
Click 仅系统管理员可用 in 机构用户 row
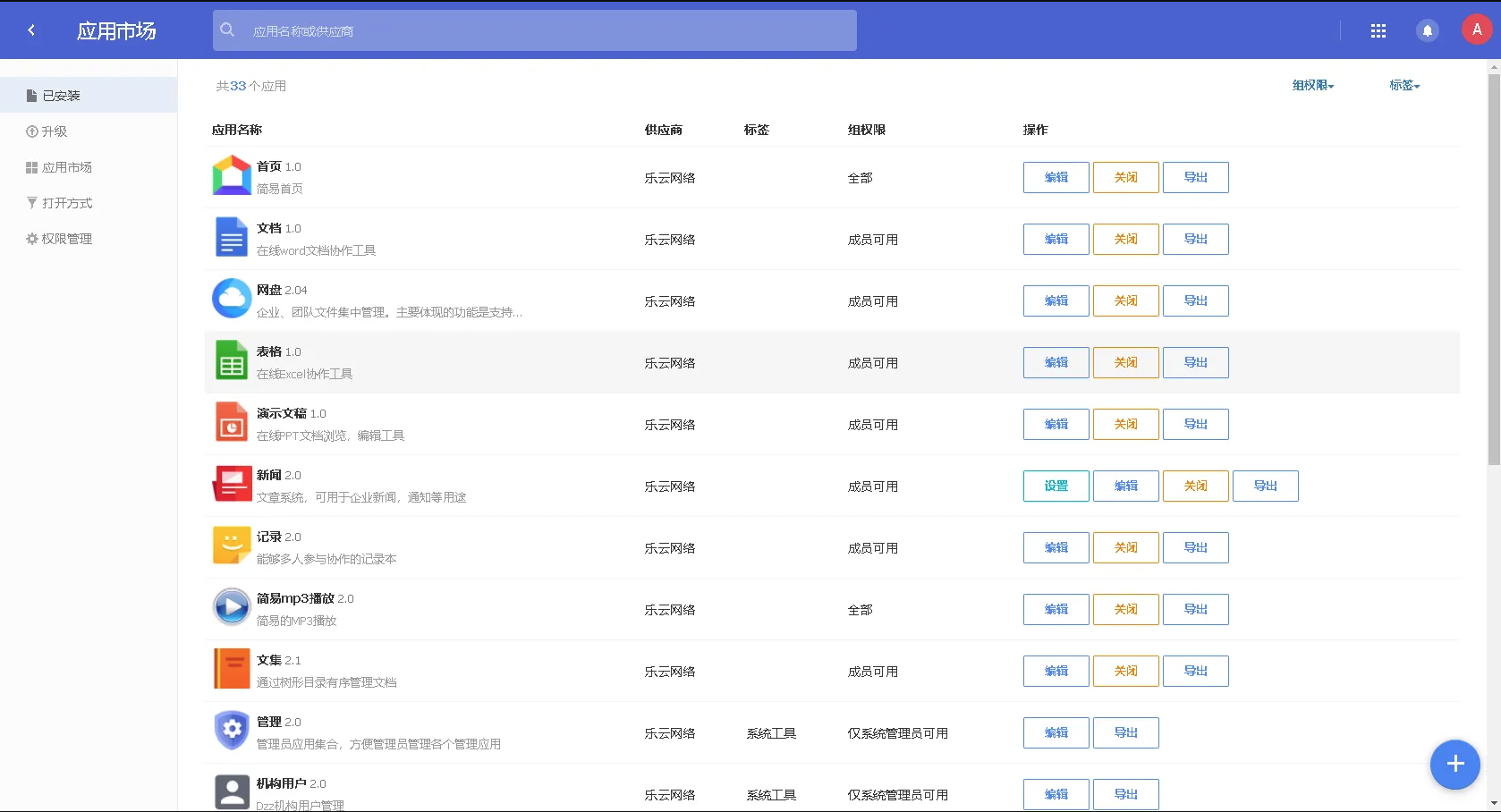click(898, 795)
